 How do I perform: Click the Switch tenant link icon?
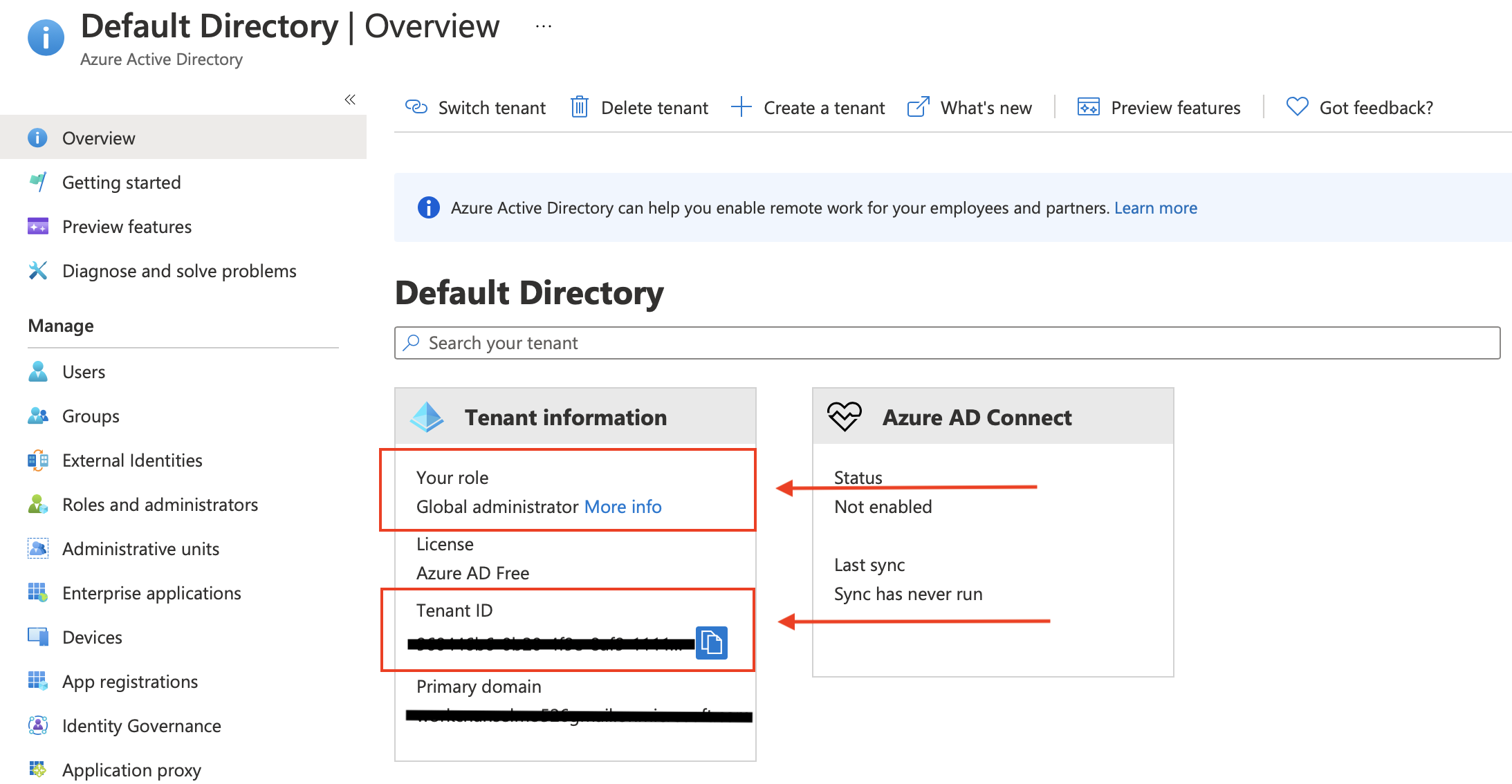(x=416, y=107)
